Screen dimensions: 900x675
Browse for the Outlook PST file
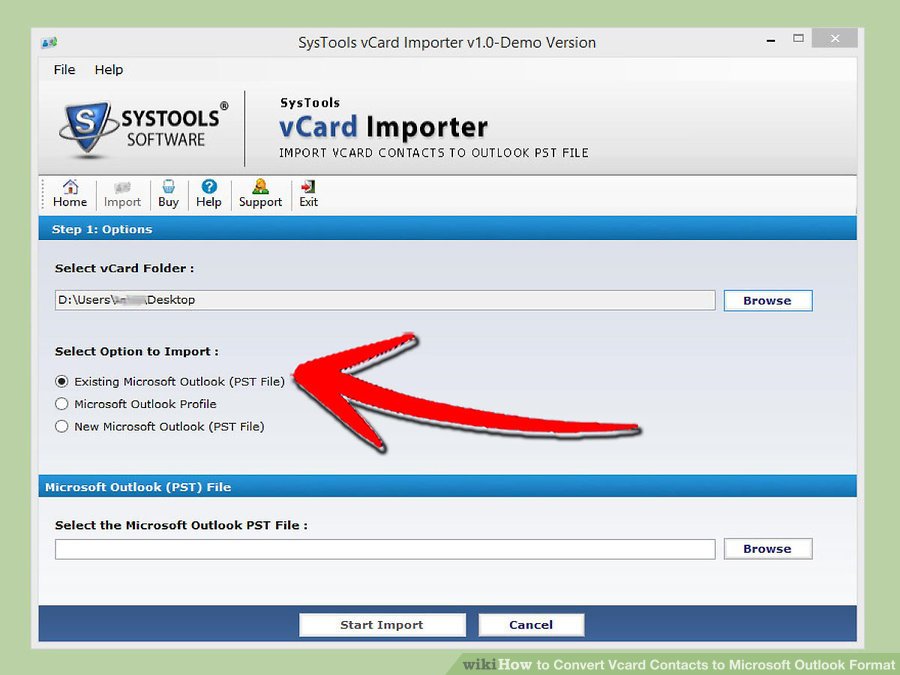[x=767, y=549]
